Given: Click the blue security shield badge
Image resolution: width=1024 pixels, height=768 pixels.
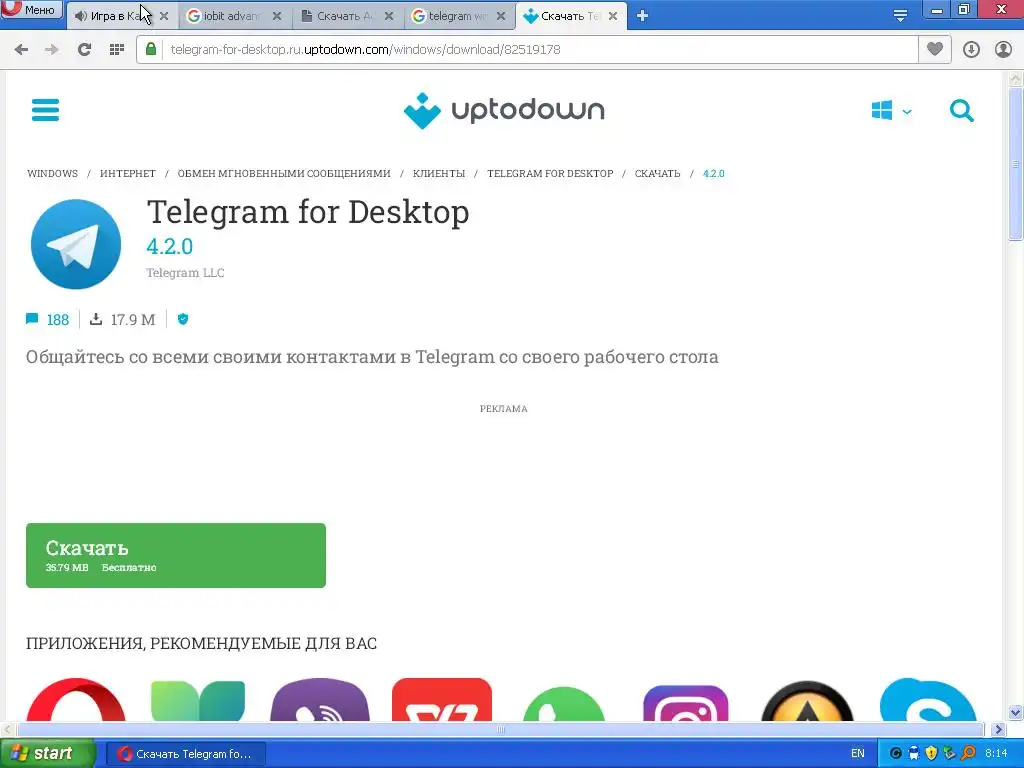Looking at the screenshot, I should 183,319.
